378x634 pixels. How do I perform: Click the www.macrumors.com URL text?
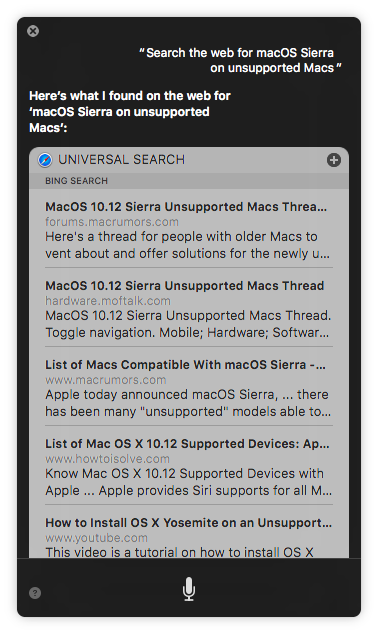[x=106, y=380]
